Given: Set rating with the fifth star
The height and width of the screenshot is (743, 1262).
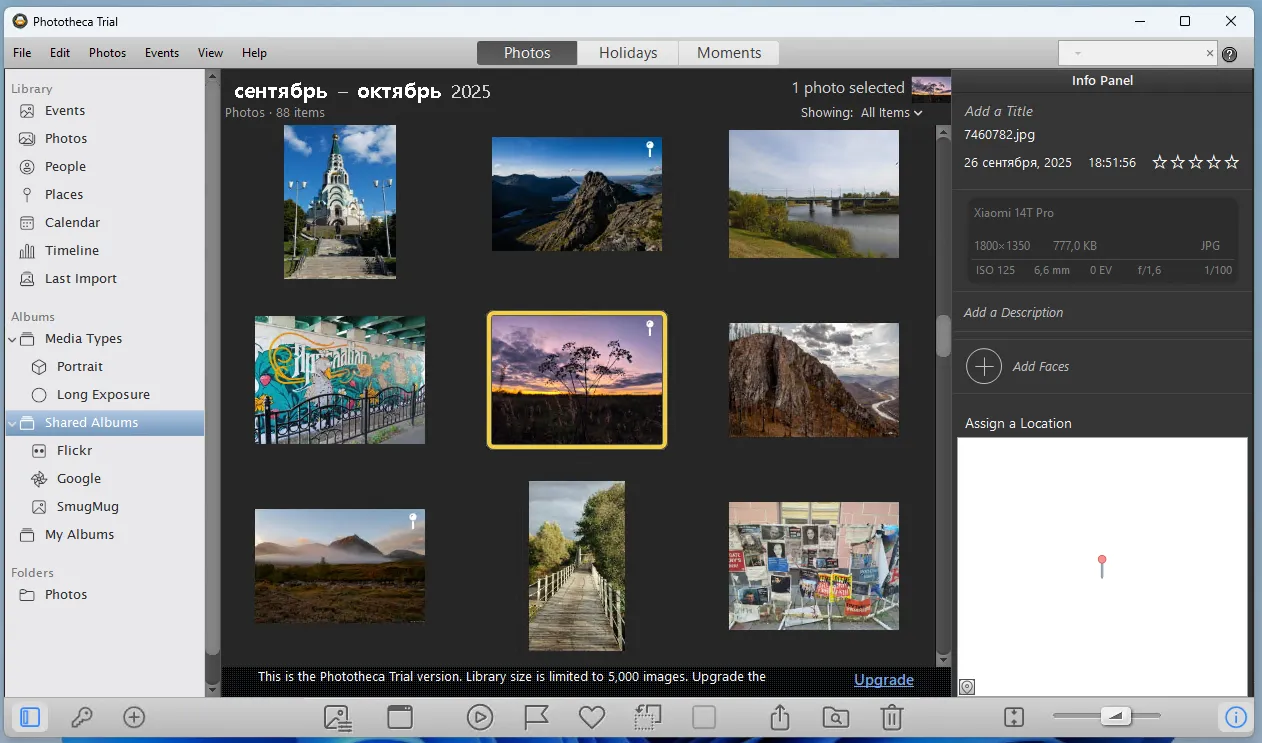Looking at the screenshot, I should coord(1232,162).
